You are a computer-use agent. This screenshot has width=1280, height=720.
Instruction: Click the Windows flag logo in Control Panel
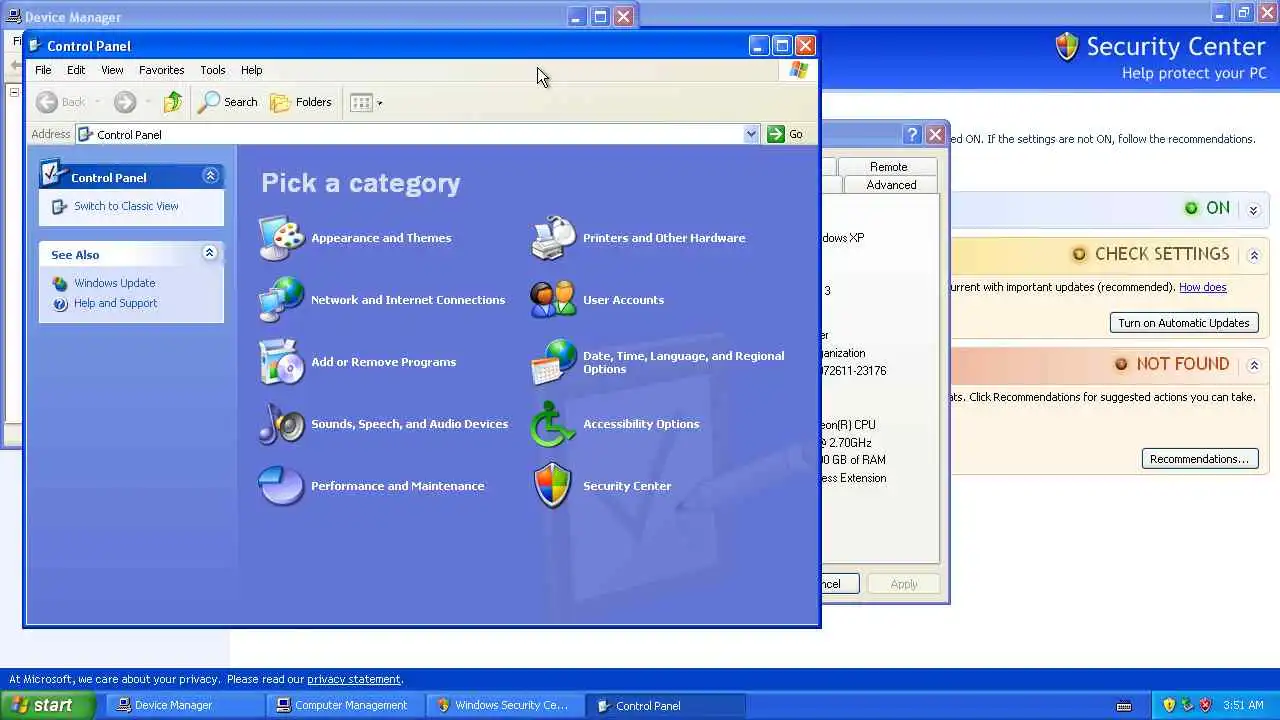(x=798, y=70)
